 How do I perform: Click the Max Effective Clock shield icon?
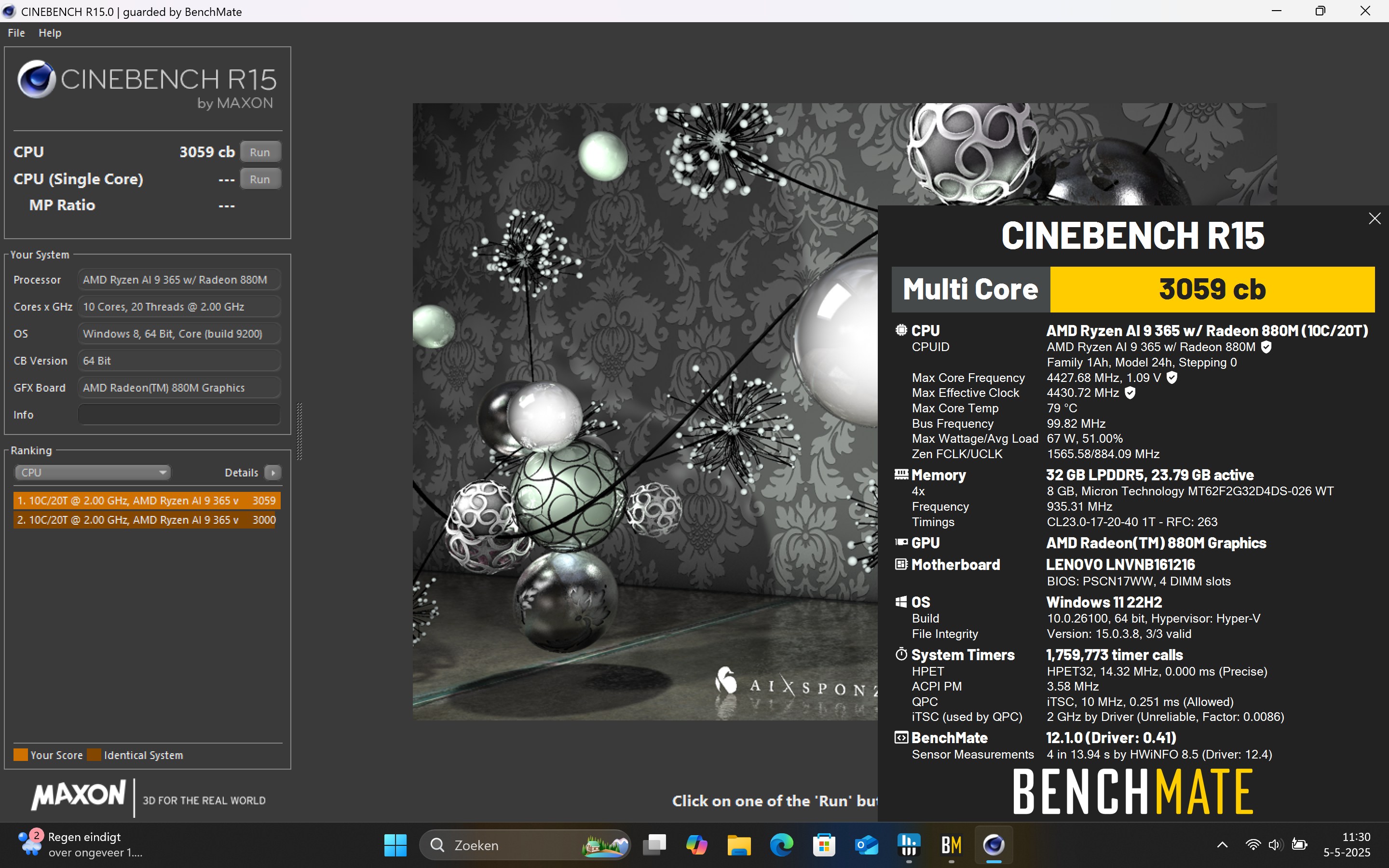(1130, 393)
